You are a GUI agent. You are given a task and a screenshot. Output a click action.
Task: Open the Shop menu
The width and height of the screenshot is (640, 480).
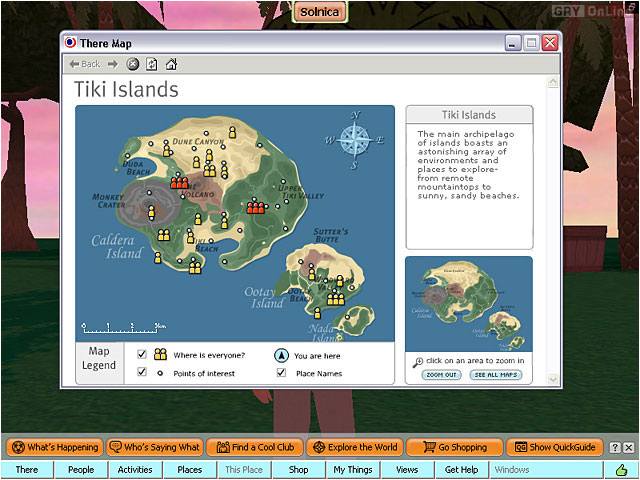tap(298, 470)
